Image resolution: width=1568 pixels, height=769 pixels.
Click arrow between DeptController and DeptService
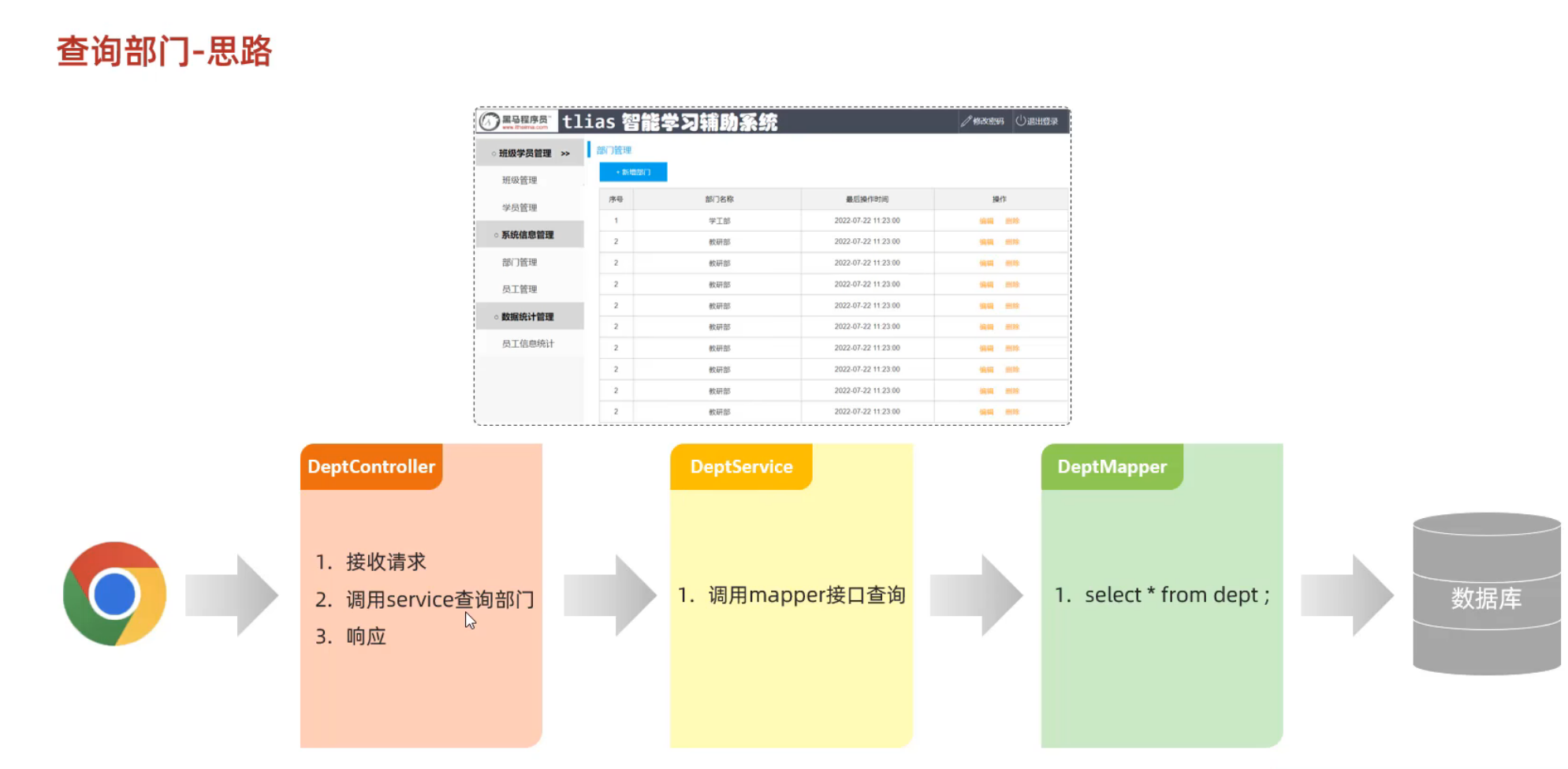click(x=610, y=595)
